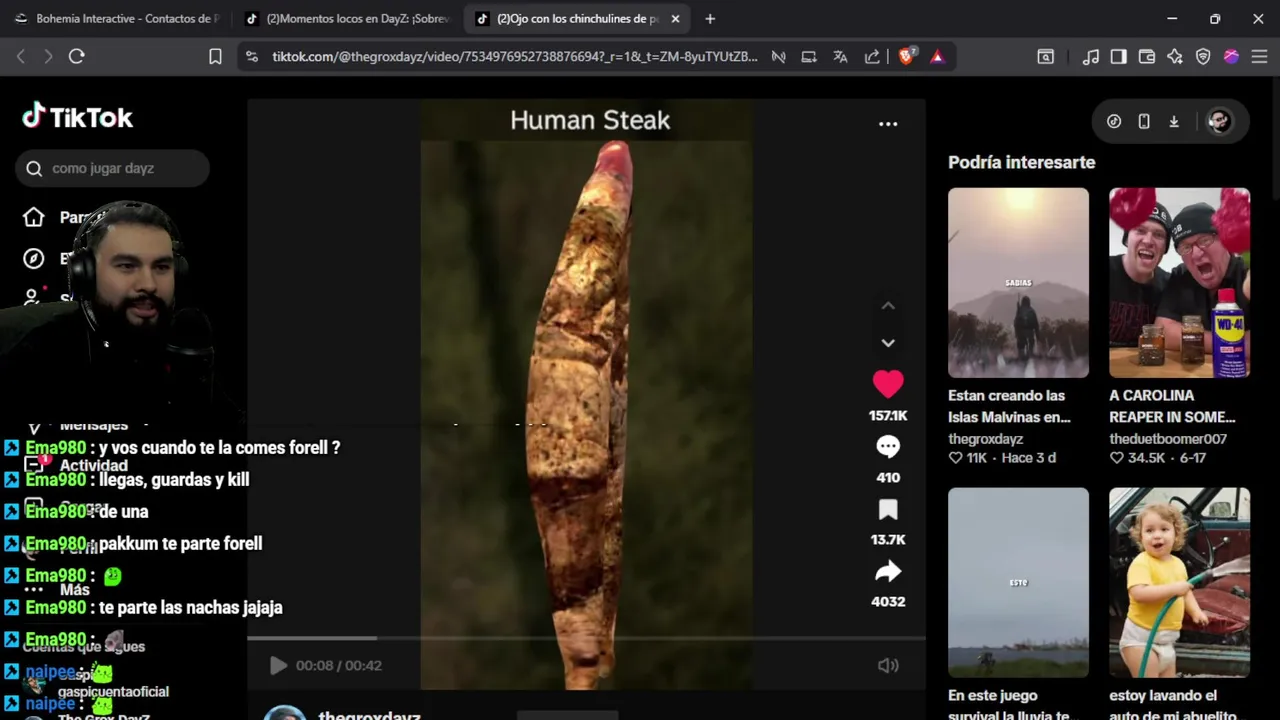Save the video with the bookmark icon

pyautogui.click(x=888, y=510)
